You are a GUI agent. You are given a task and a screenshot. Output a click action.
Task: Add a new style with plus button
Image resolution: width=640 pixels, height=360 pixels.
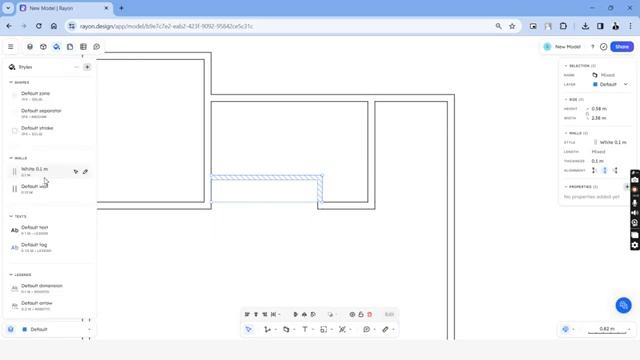[x=87, y=67]
